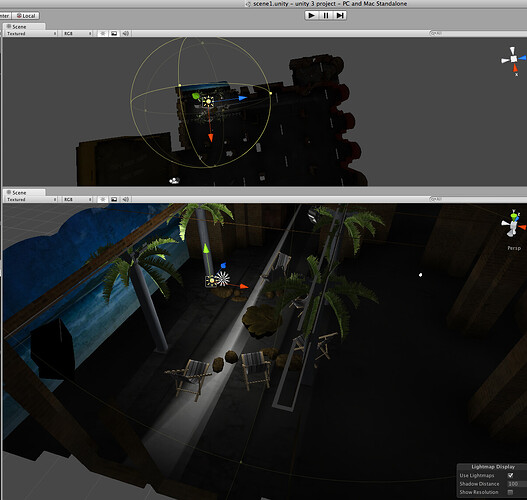Screen dimensions: 527x500
Task: Click the Play button
Action: click(x=312, y=15)
